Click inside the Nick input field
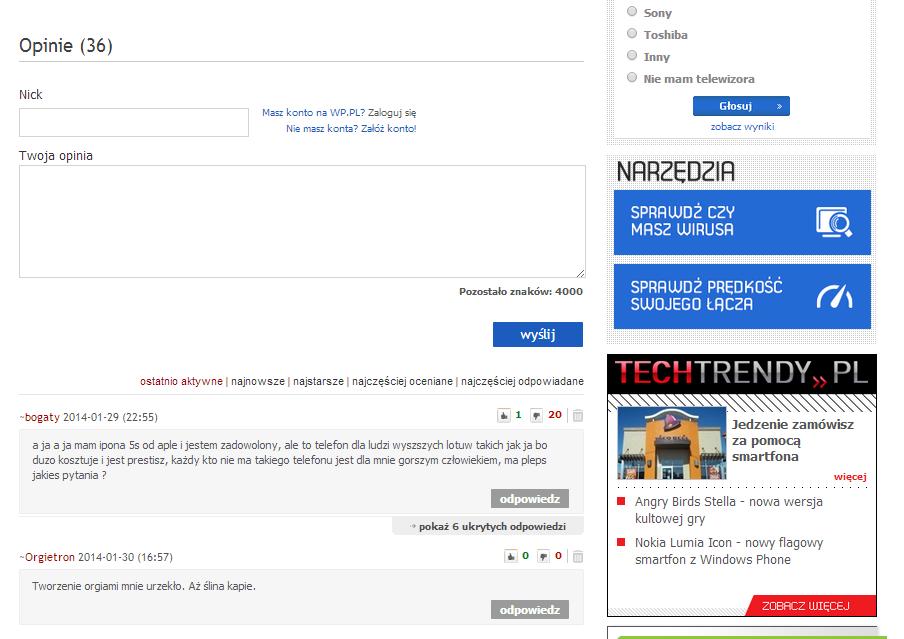This screenshot has height=639, width=904. [x=134, y=122]
